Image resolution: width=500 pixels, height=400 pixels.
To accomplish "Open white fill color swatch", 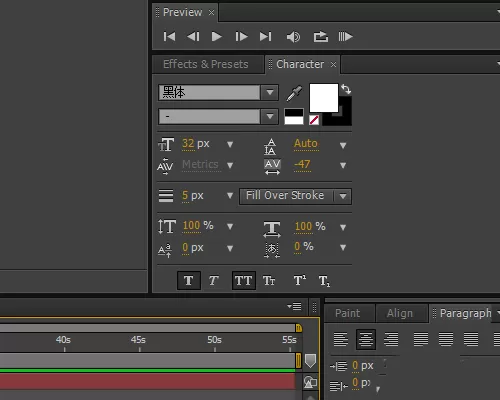I will (324, 98).
